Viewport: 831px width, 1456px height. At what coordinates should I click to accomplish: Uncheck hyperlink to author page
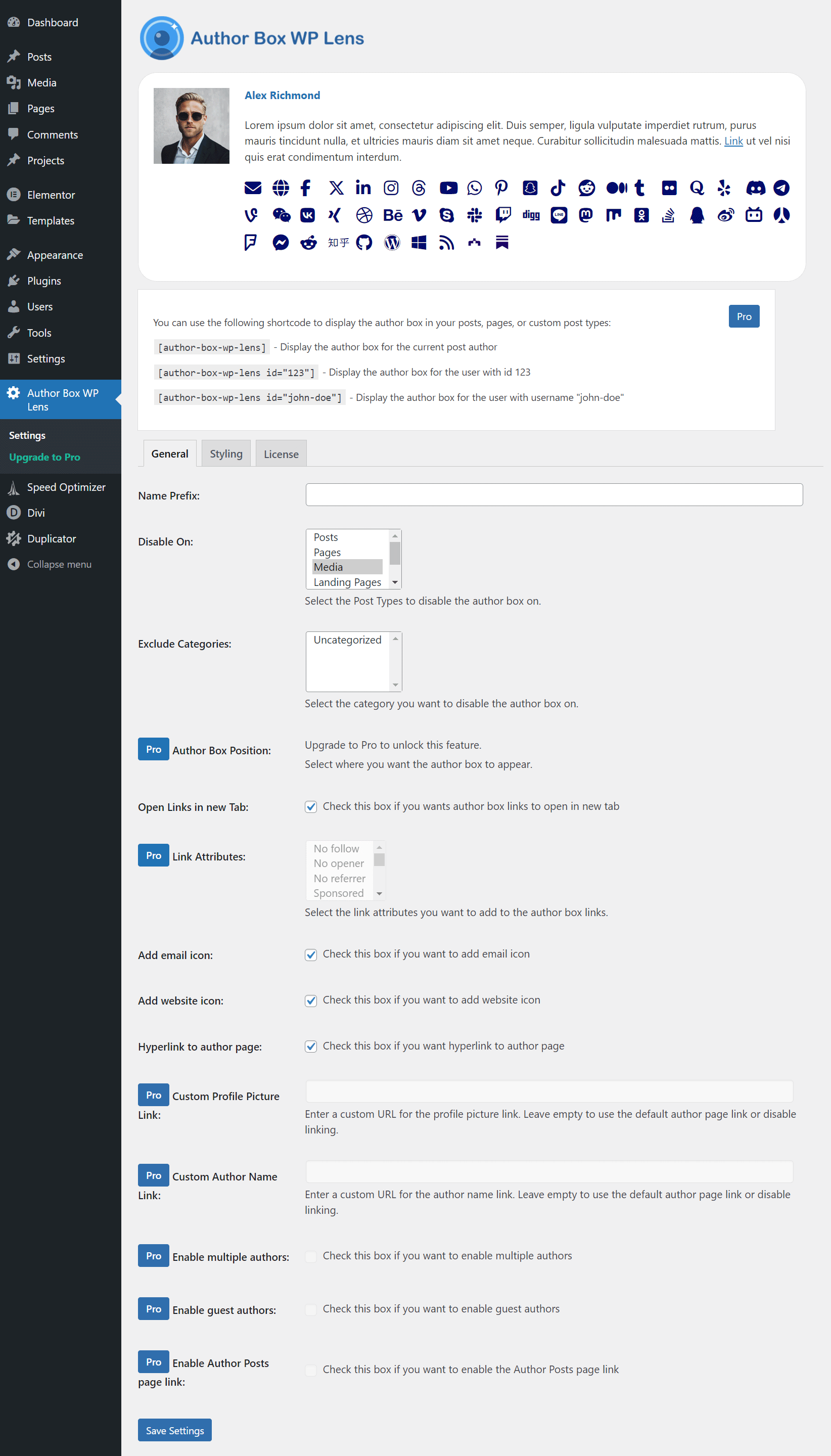point(311,1046)
